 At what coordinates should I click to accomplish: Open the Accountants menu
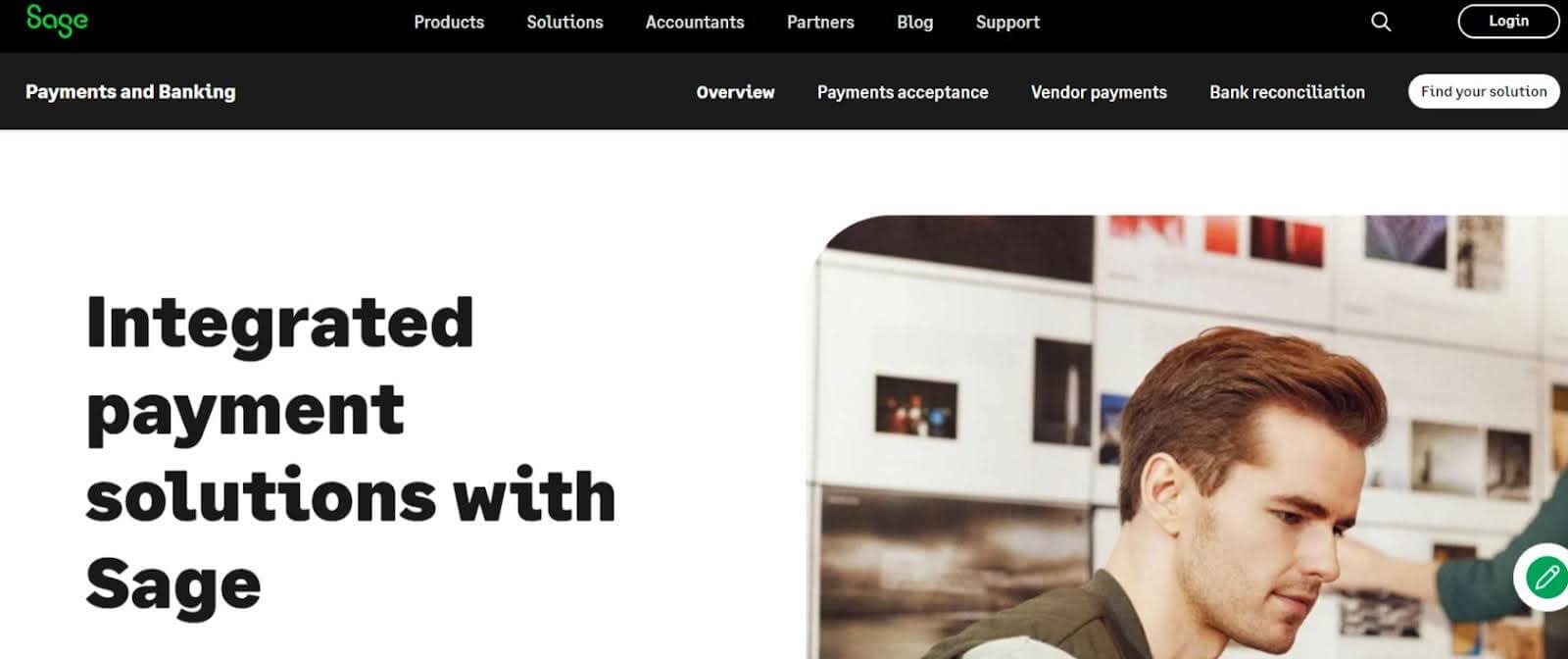[x=695, y=22]
